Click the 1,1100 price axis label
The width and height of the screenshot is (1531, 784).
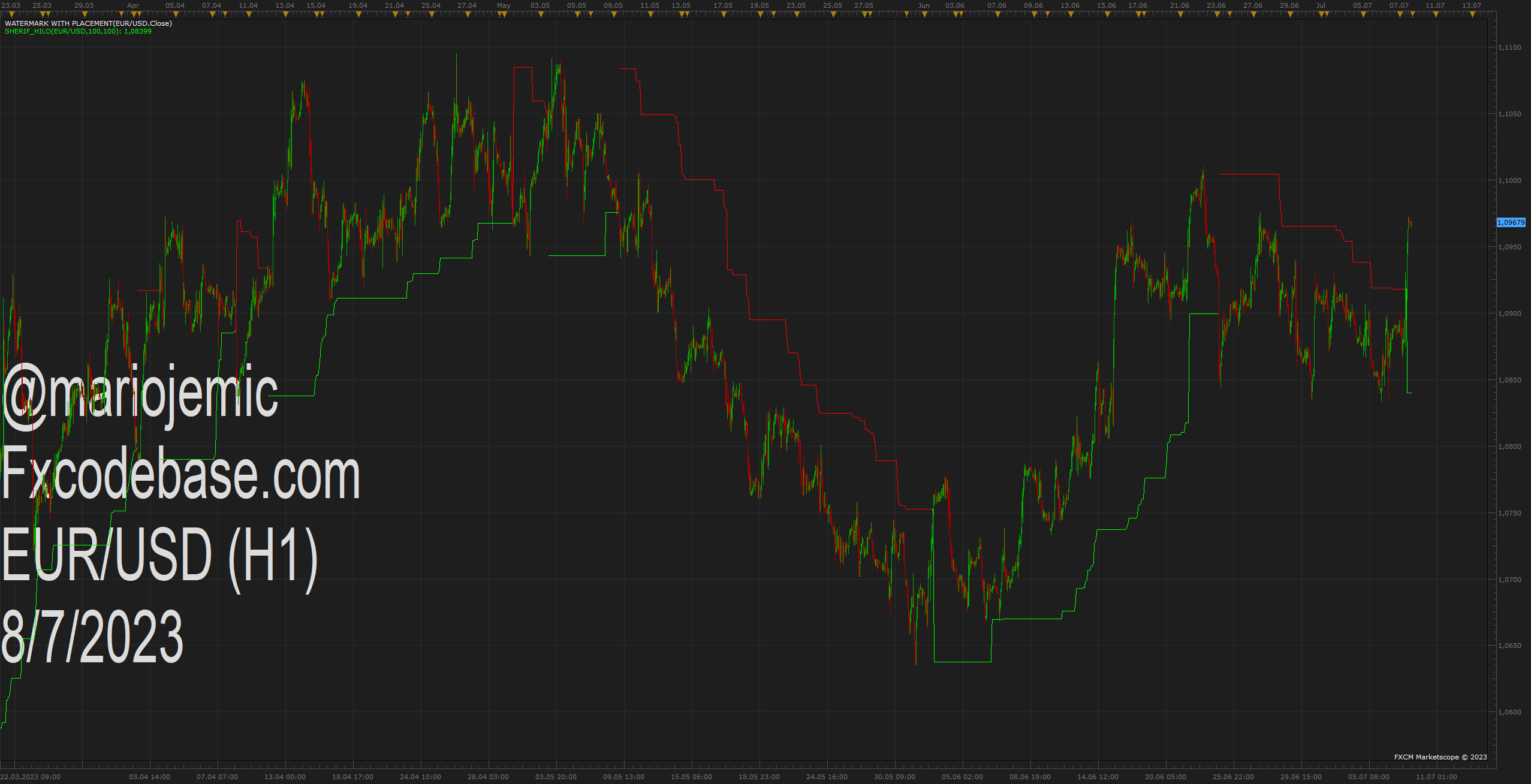click(x=1509, y=47)
